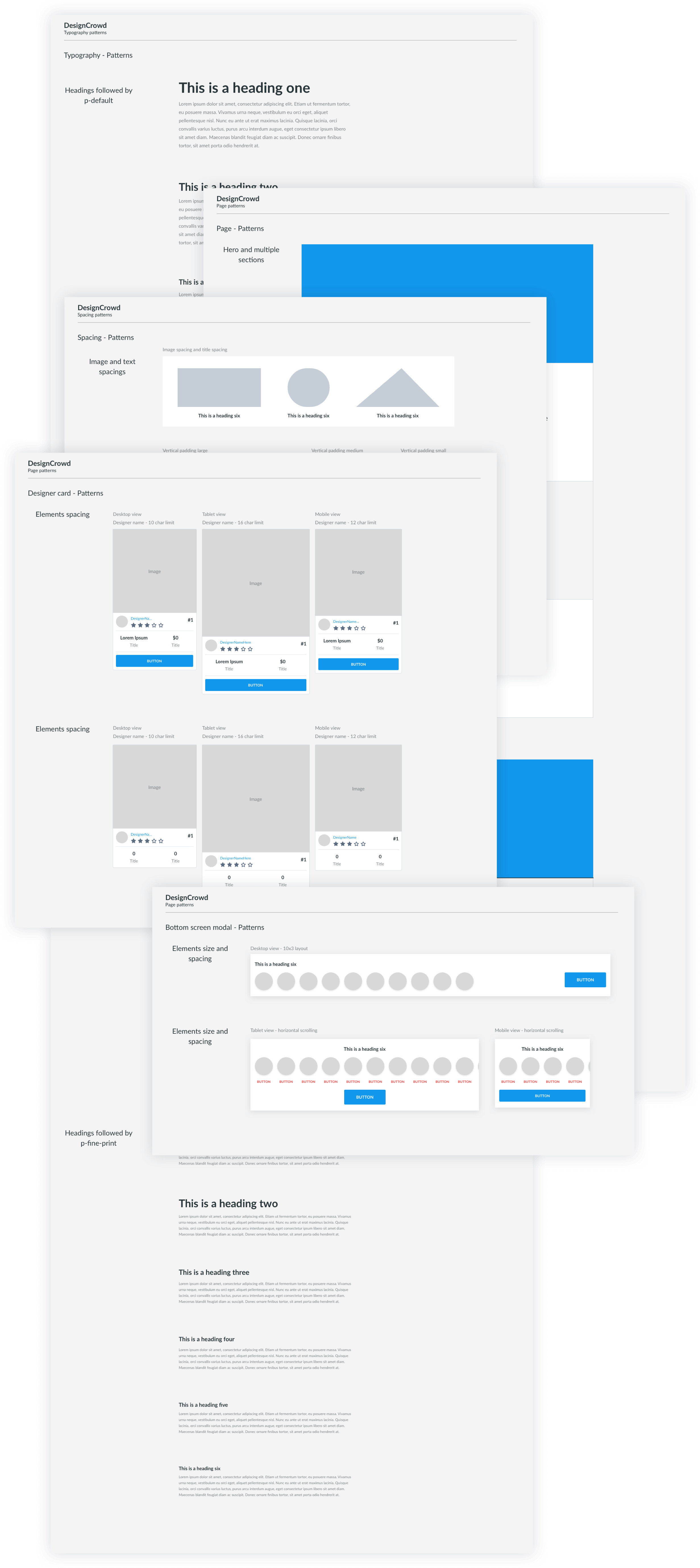Viewport: 700px width, 1568px height.
Task: Click first red BUTTON label in Tablet modal
Action: [263, 1082]
